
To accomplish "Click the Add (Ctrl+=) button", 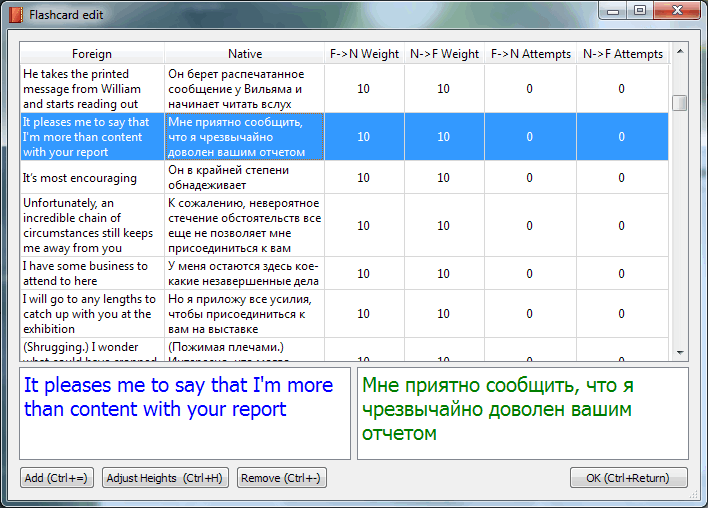I will [57, 478].
